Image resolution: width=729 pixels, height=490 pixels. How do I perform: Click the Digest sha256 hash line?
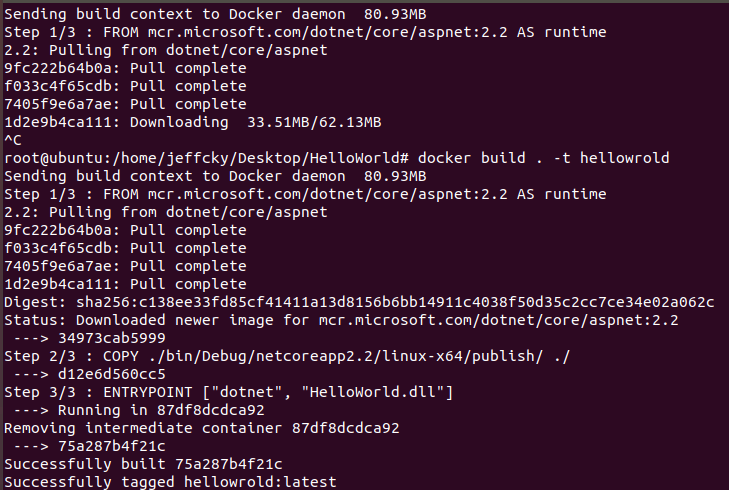pyautogui.click(x=358, y=302)
